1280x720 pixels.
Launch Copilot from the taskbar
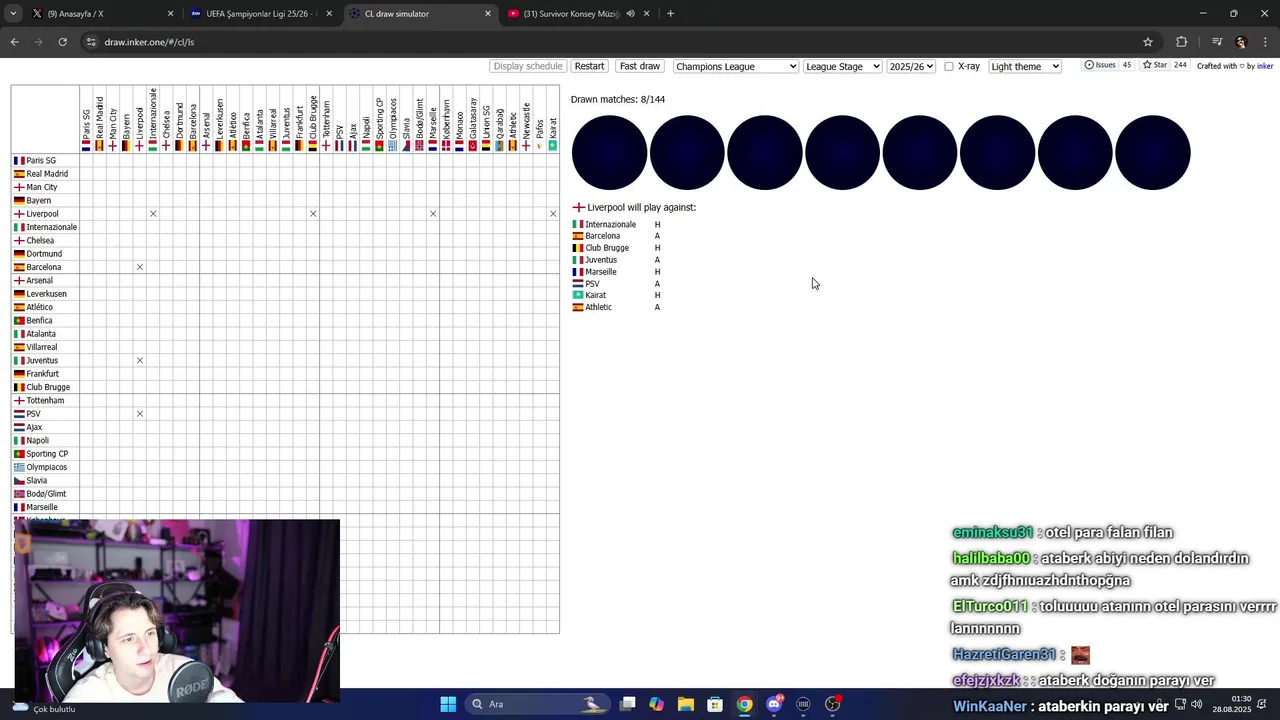point(656,704)
